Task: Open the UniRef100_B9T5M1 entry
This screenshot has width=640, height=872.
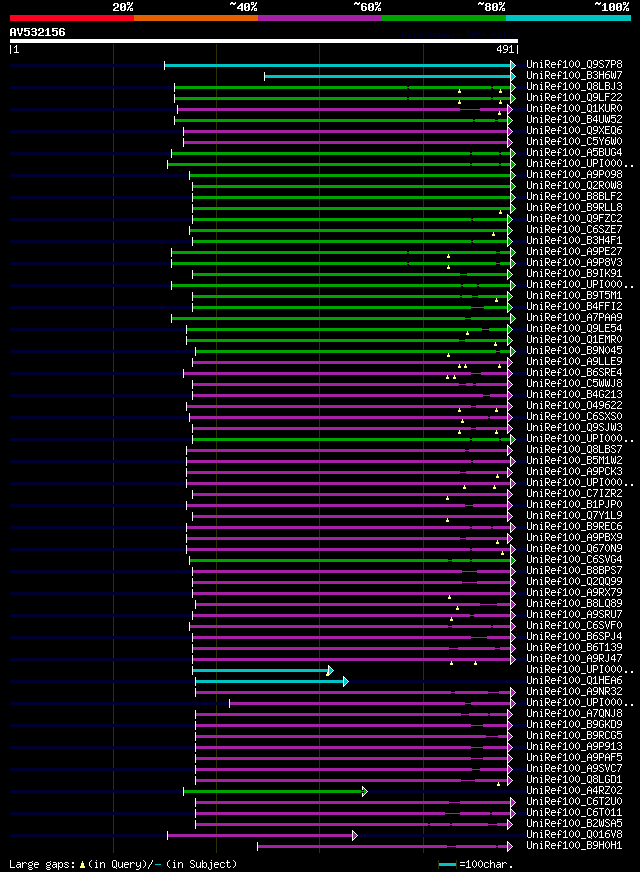Action: click(x=574, y=295)
